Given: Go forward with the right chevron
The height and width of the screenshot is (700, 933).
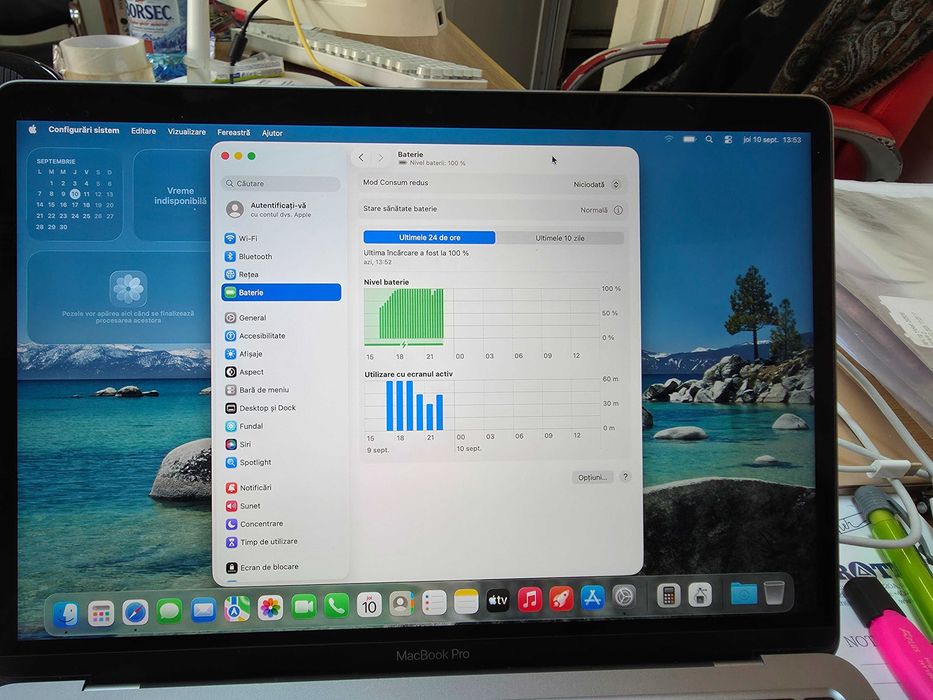Looking at the screenshot, I should 381,158.
